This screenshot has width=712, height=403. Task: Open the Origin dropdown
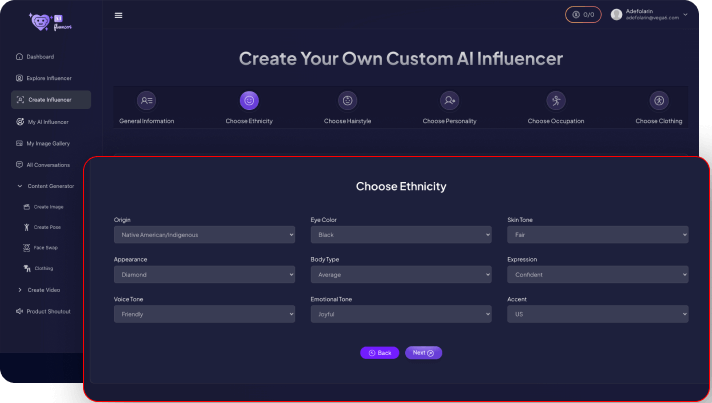coord(204,235)
